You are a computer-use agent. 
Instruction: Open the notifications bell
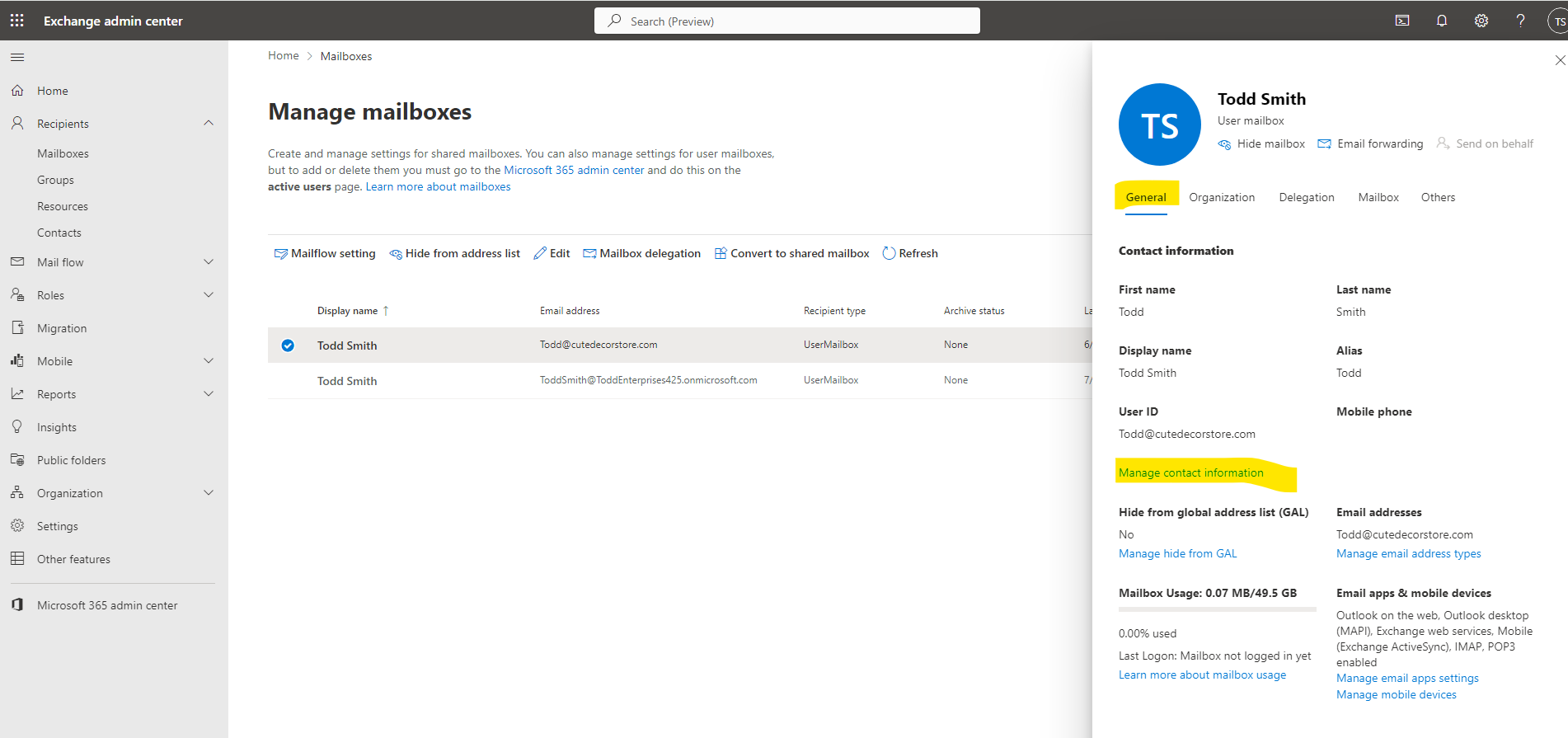(1441, 21)
